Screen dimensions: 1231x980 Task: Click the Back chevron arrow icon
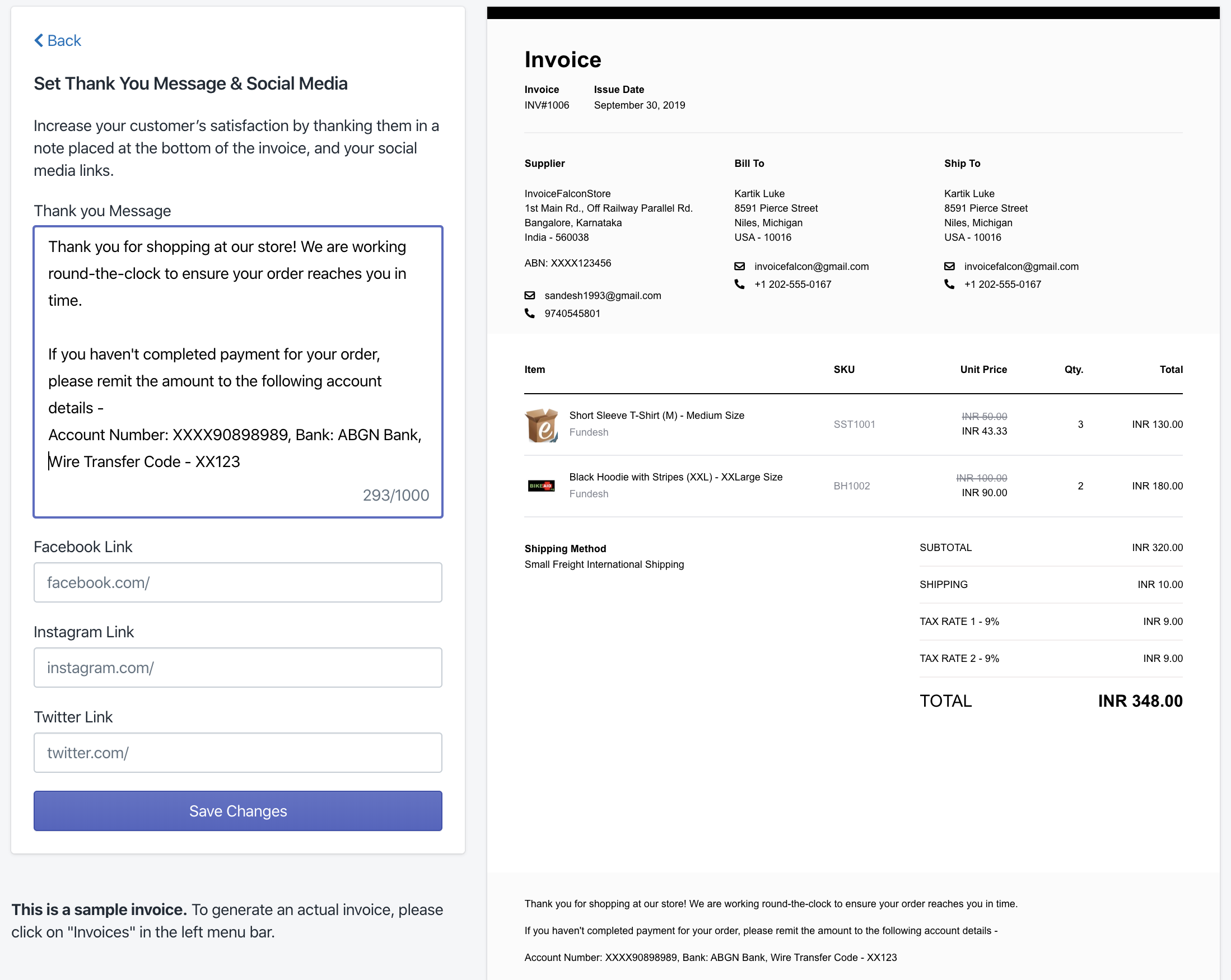[39, 40]
